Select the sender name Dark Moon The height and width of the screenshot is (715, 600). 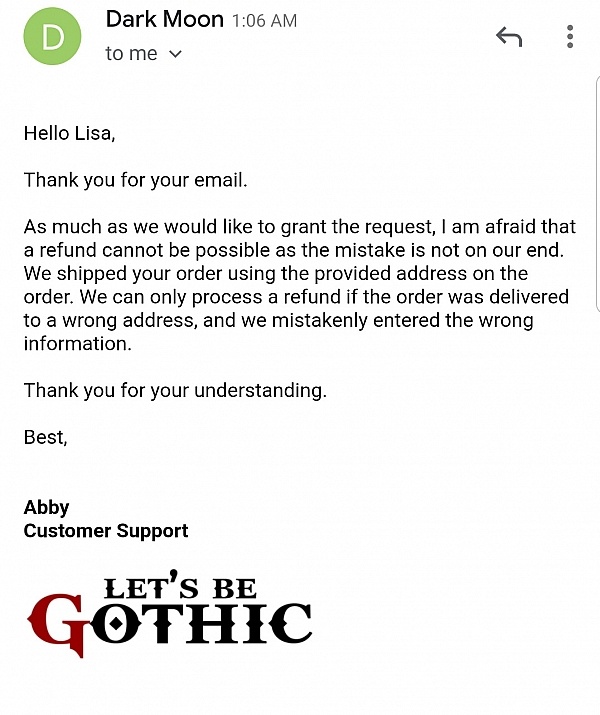pos(165,20)
